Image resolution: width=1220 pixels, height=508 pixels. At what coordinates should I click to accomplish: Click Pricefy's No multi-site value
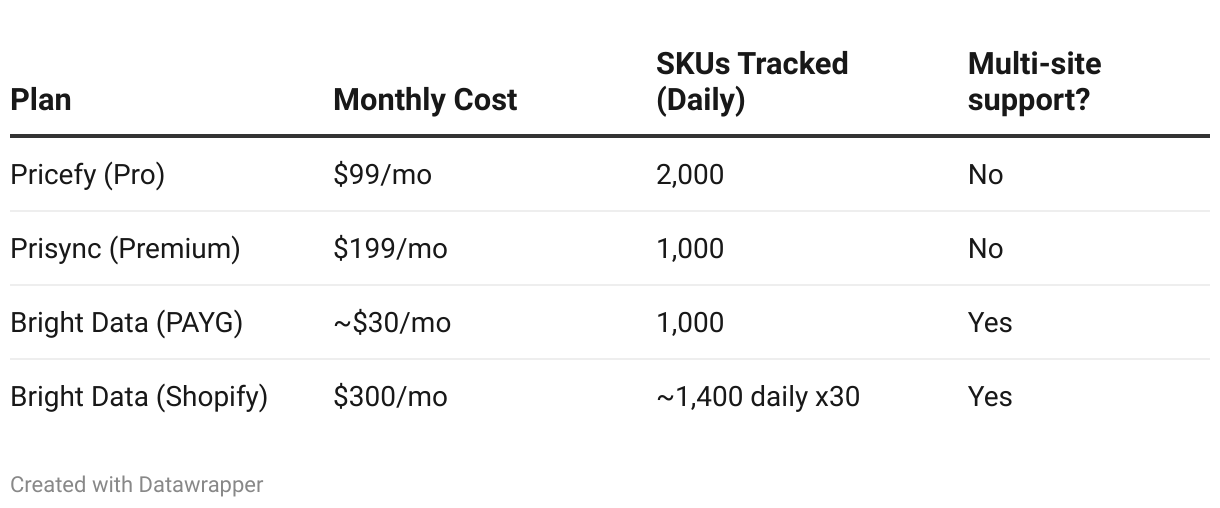pyautogui.click(x=985, y=175)
